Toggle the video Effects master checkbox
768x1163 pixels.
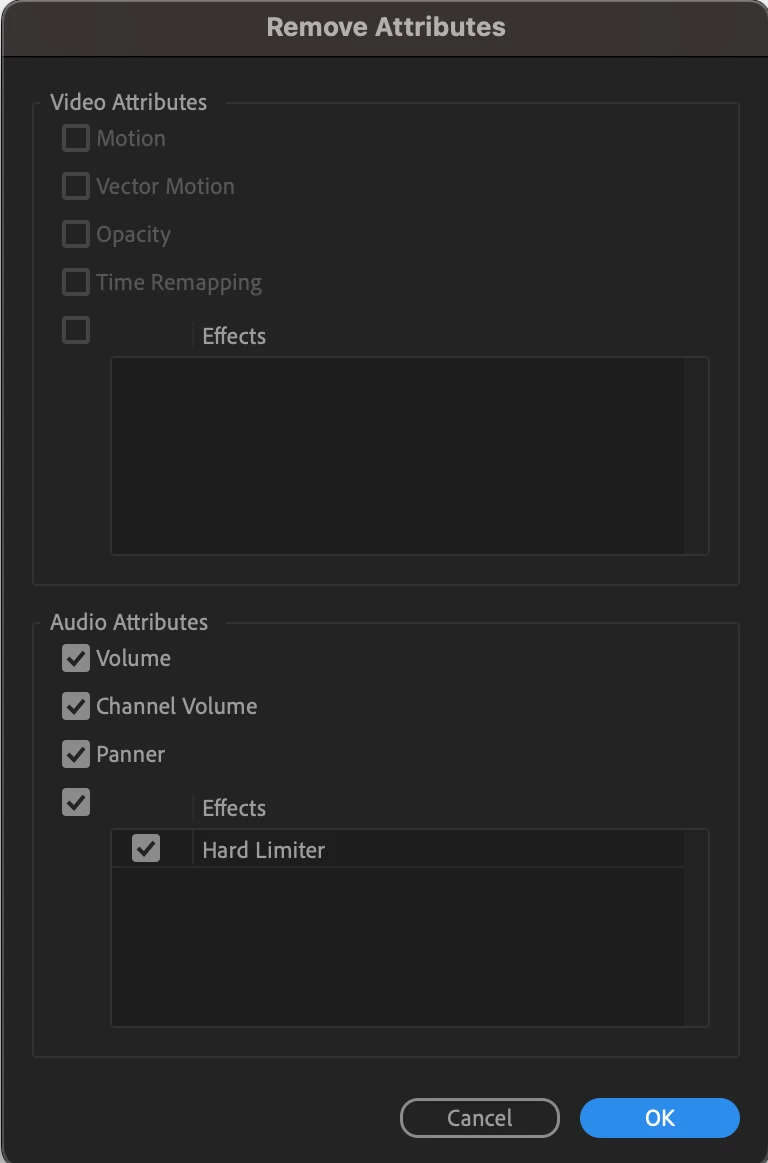[76, 330]
